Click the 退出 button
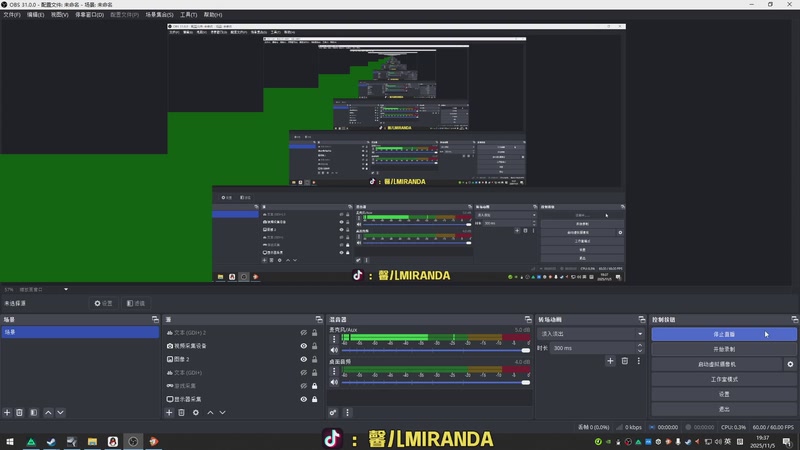The image size is (800, 450). click(x=724, y=409)
